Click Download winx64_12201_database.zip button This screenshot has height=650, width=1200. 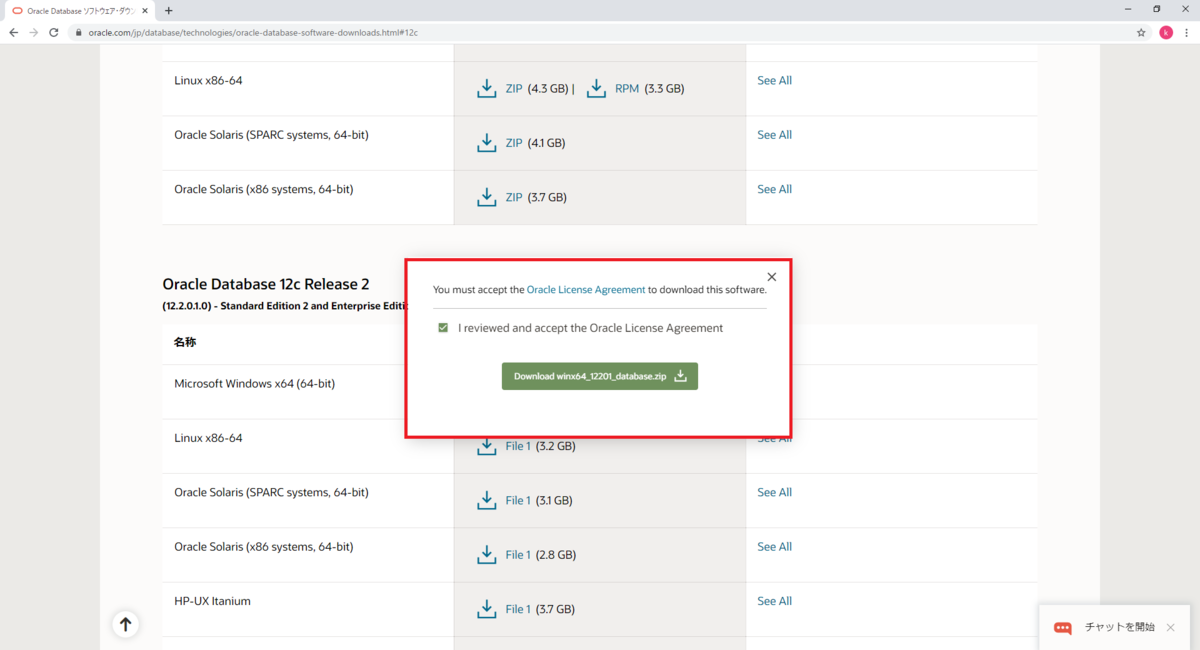[x=600, y=376]
